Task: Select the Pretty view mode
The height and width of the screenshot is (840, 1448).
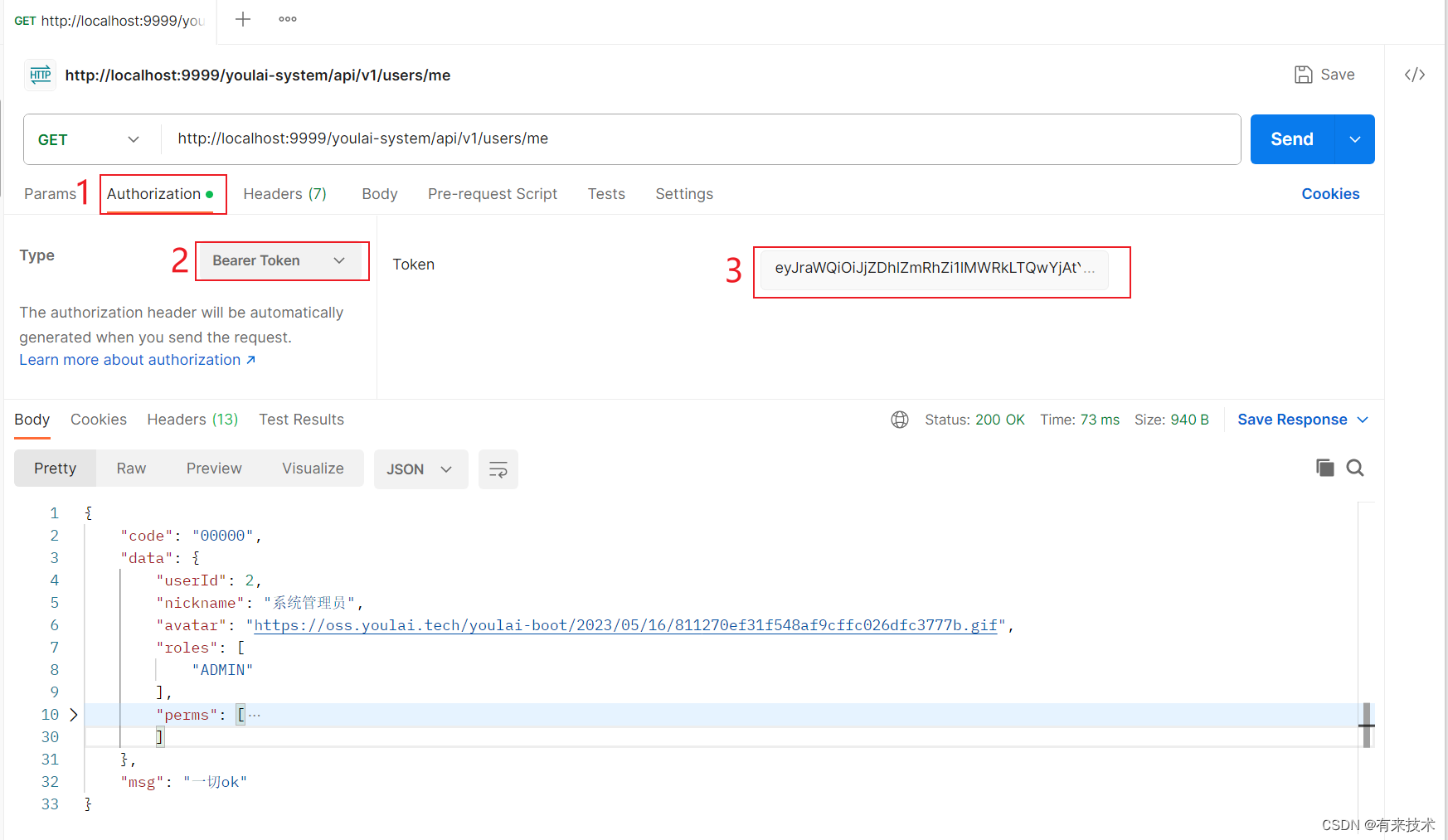Action: (55, 469)
